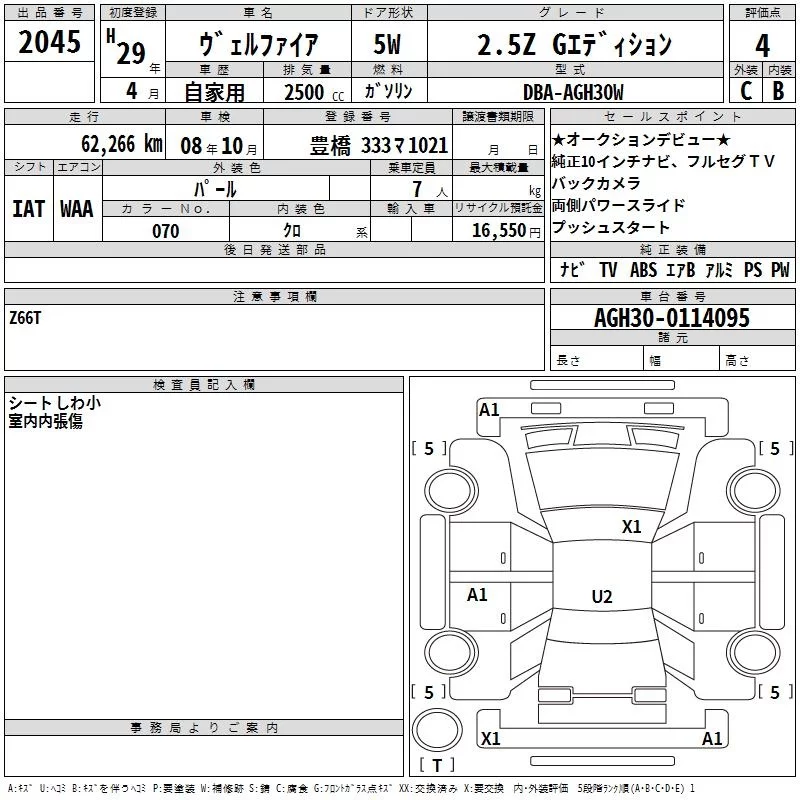Viewport: 800px width, 800px height.
Task: Click inspector note 室内内張傷
Action: (45, 421)
